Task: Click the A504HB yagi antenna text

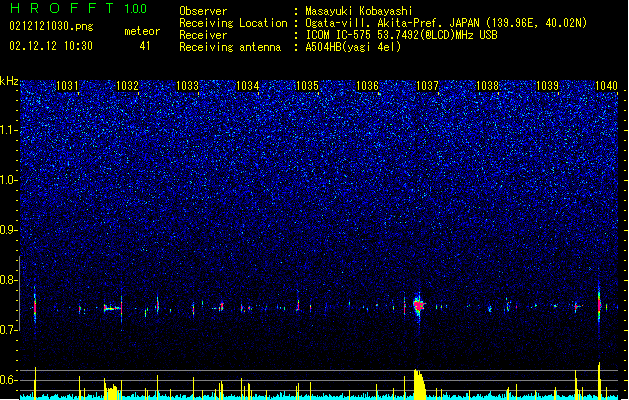Action: click(353, 47)
